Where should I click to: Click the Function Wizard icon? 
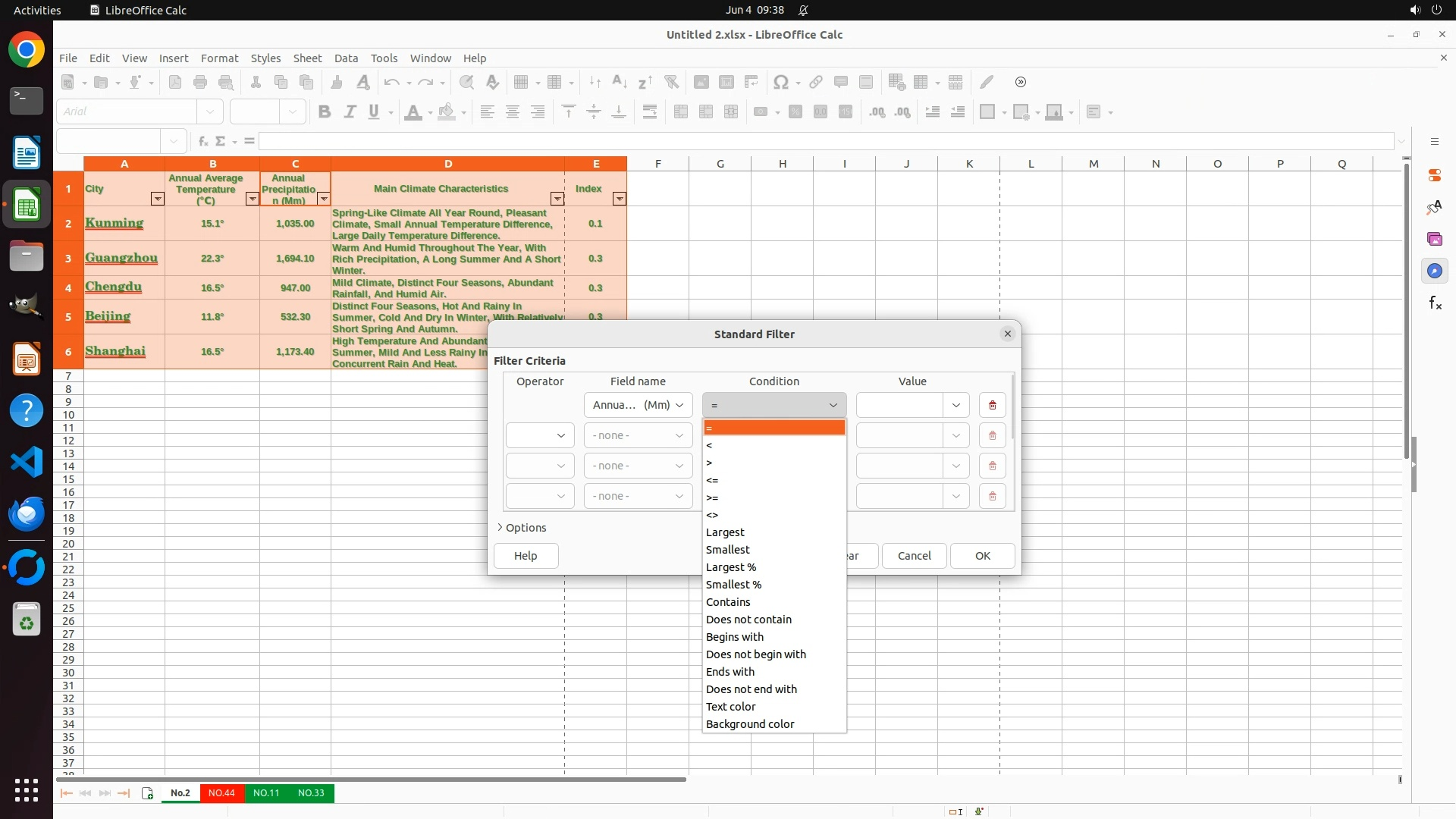pos(202,141)
